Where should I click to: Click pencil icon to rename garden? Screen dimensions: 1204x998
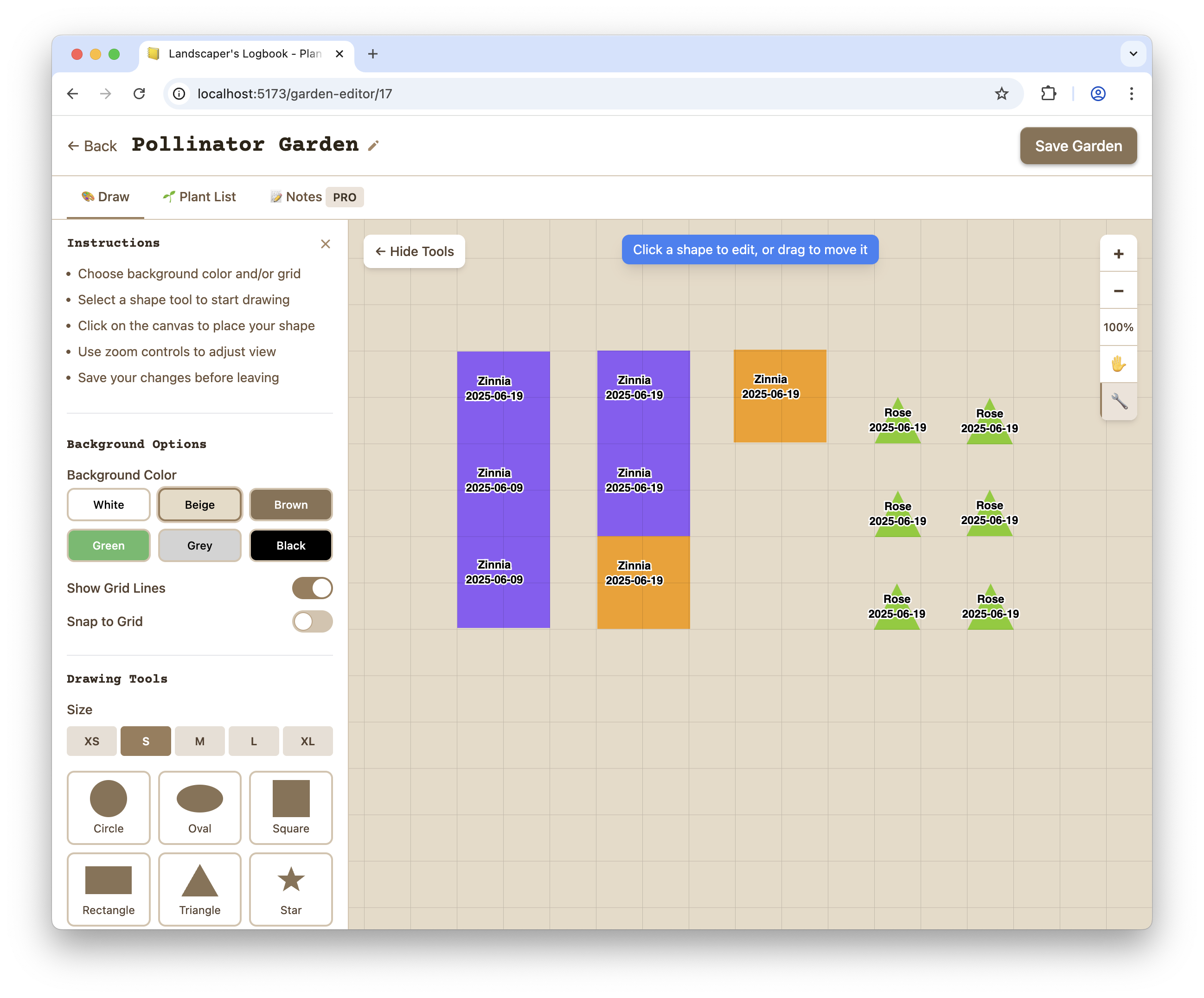click(x=373, y=146)
